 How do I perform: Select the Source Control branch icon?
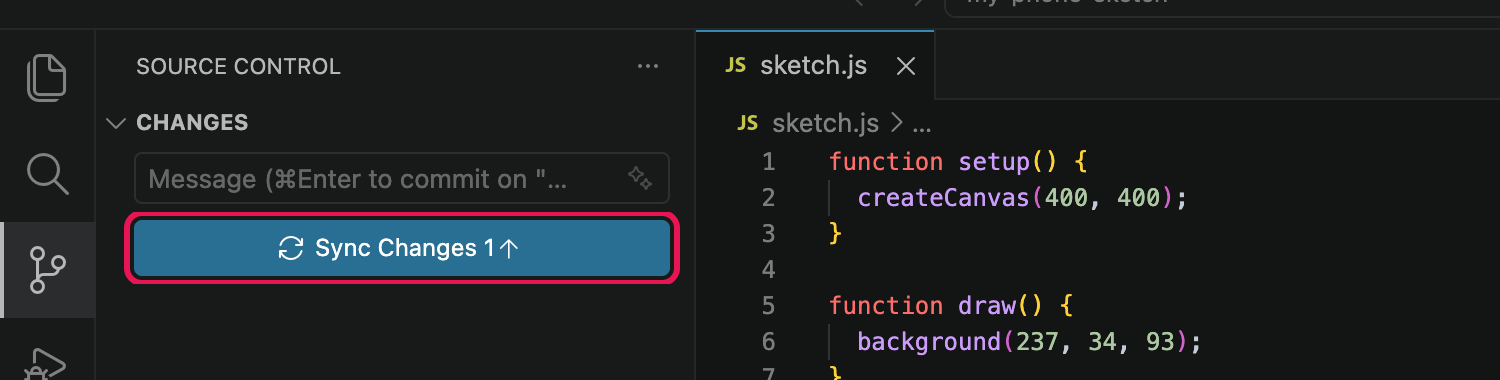coord(47,270)
